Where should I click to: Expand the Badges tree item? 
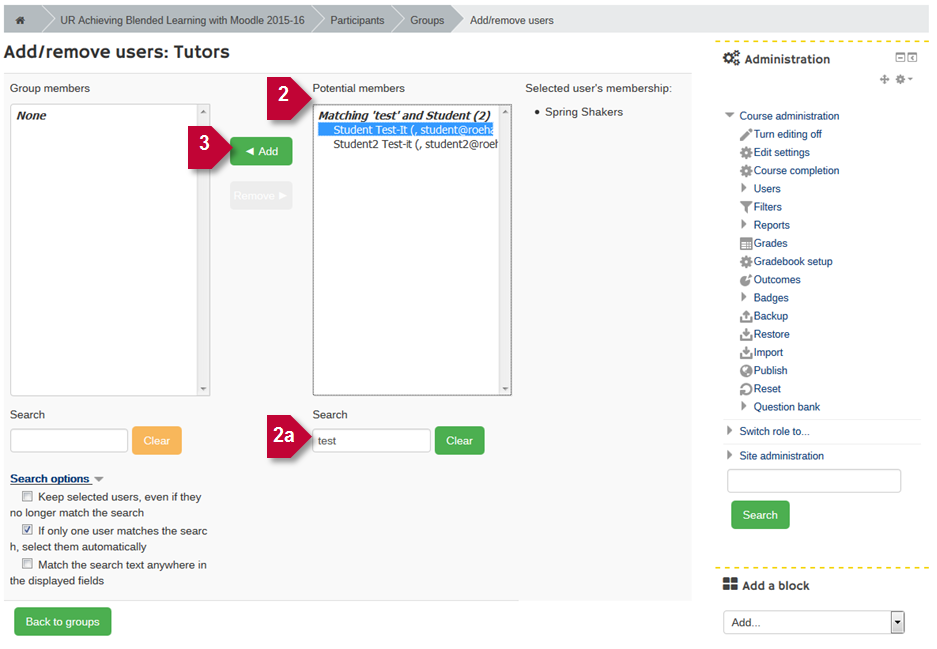click(x=744, y=297)
